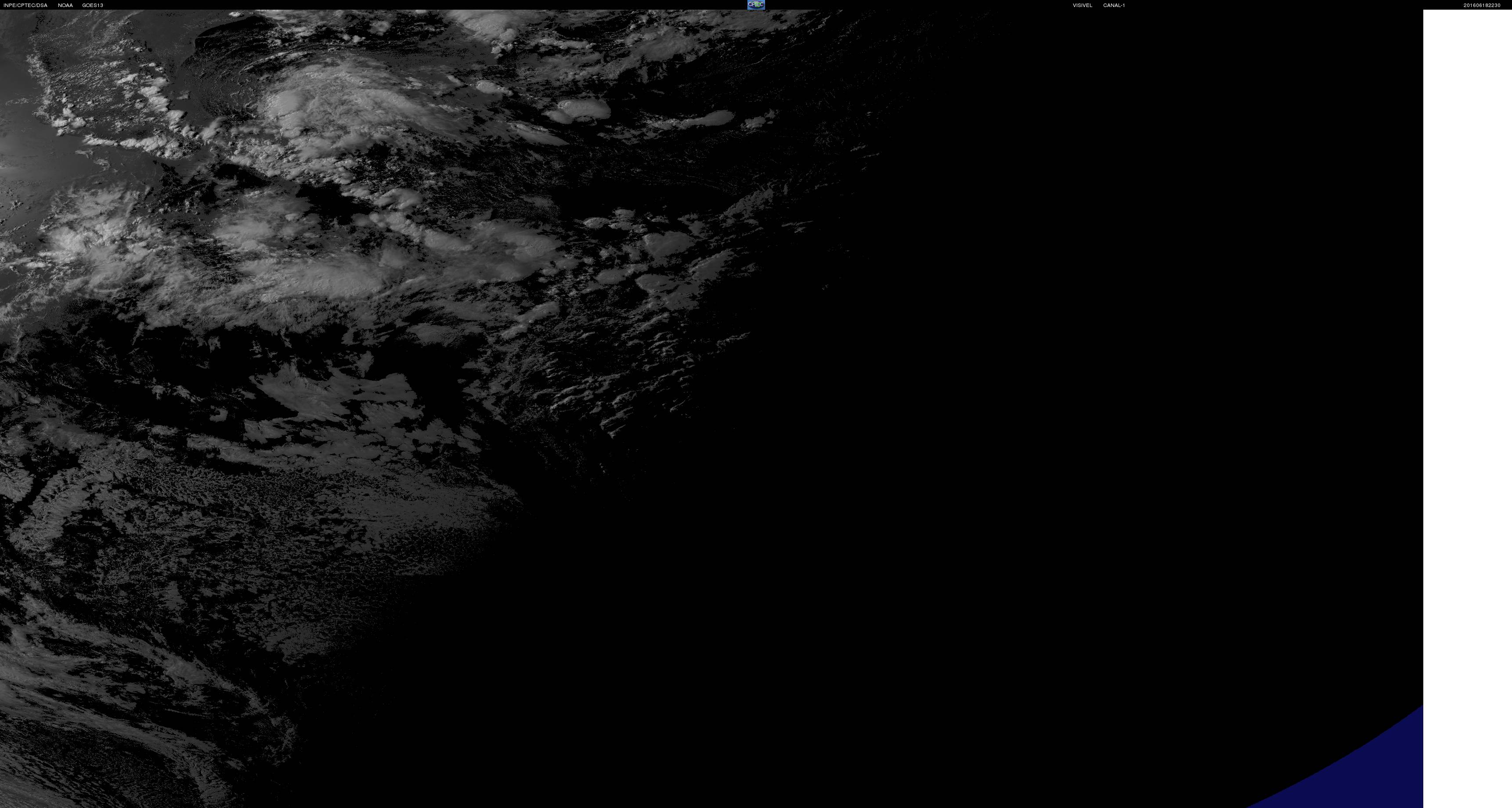The image size is (1512, 808).
Task: Click the 201606182230 timestamp text
Action: pos(1481,5)
